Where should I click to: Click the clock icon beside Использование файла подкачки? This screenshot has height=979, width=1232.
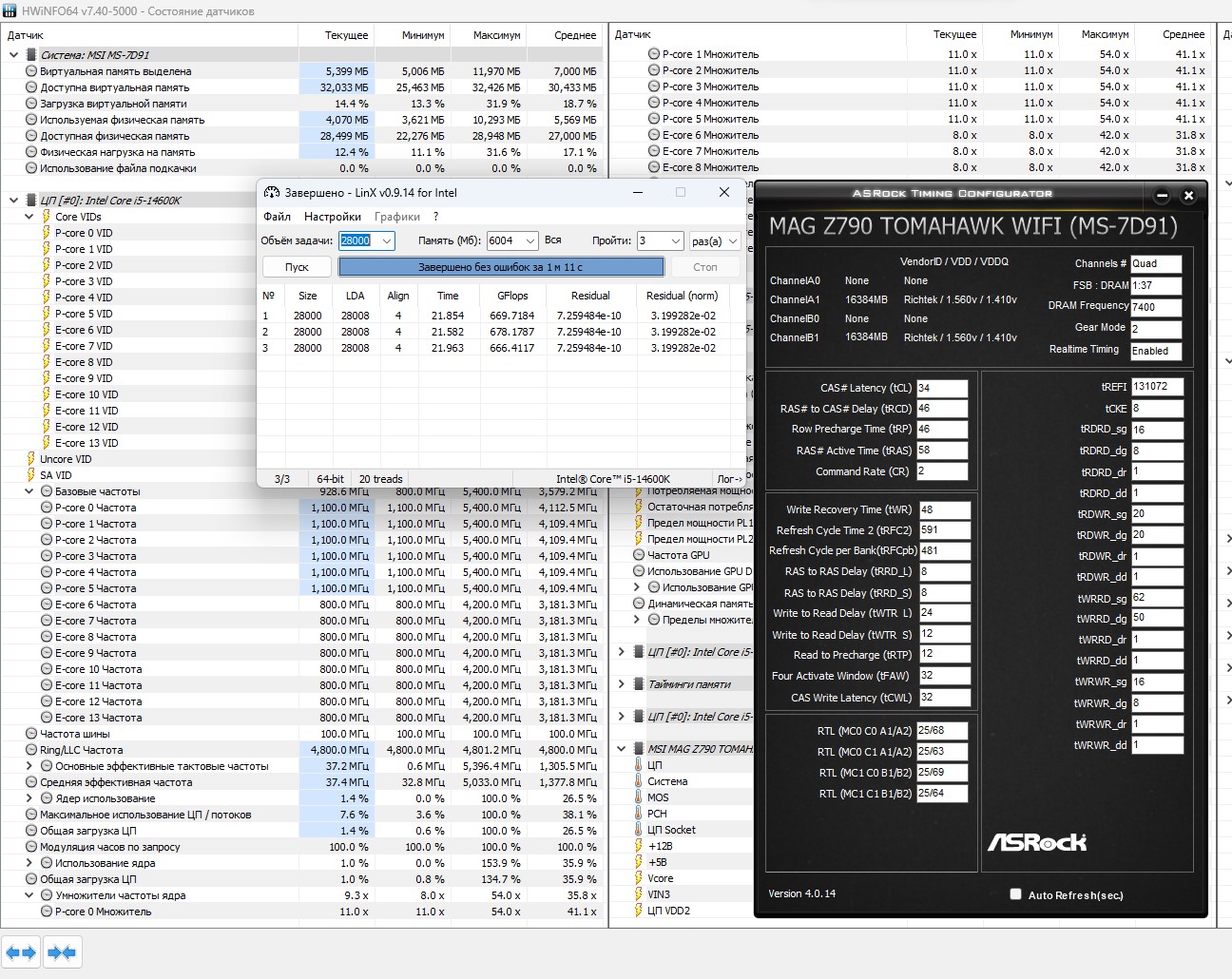31,168
